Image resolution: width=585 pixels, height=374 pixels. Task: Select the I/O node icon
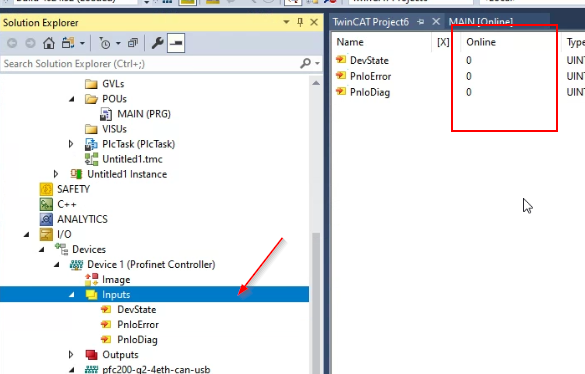pos(46,234)
